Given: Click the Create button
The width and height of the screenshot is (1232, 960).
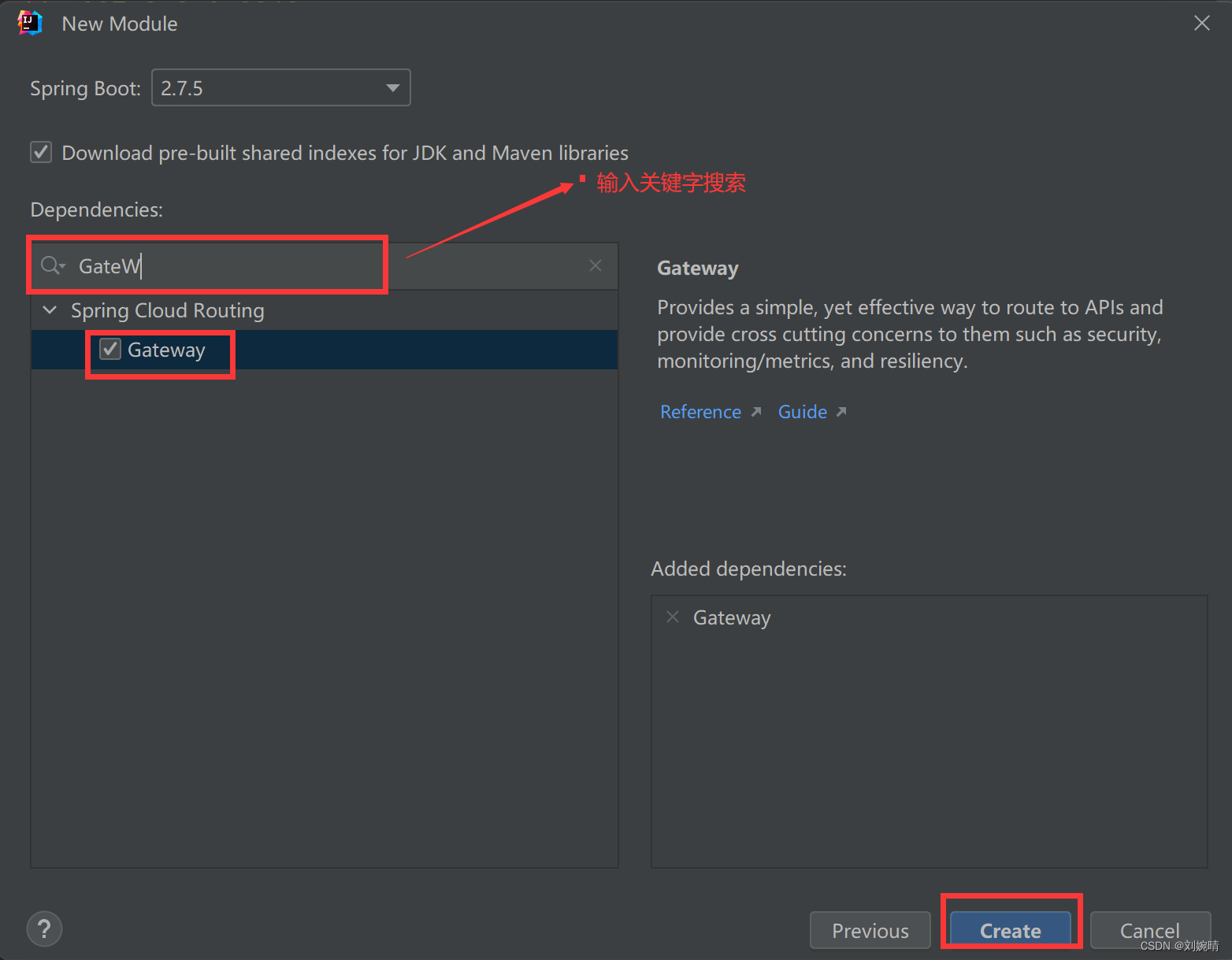Looking at the screenshot, I should click(x=1010, y=930).
